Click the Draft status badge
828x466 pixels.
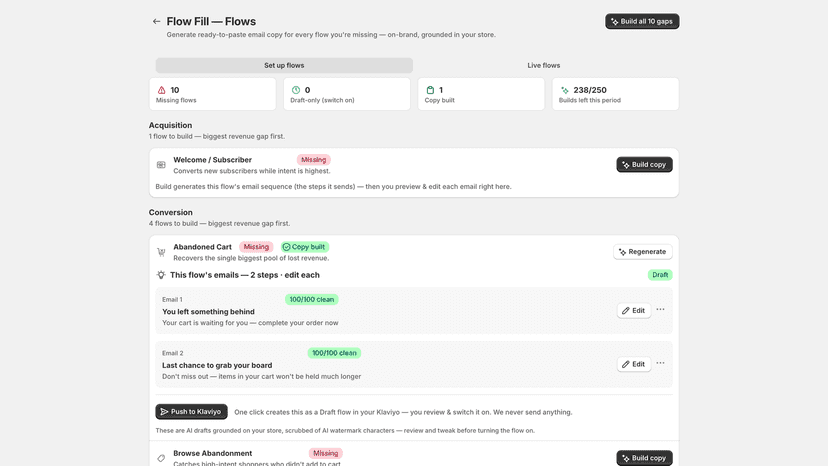[660, 275]
